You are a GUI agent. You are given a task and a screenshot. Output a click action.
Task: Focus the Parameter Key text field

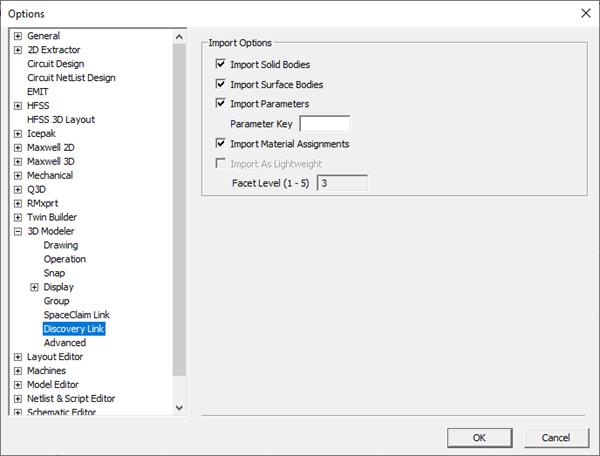(x=324, y=124)
